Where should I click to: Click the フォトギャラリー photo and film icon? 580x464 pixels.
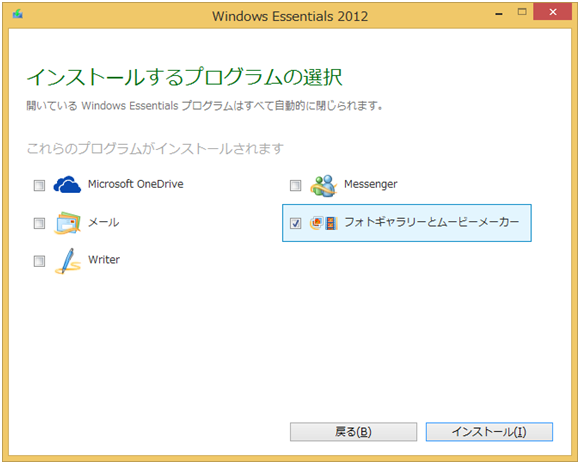pyautogui.click(x=324, y=223)
